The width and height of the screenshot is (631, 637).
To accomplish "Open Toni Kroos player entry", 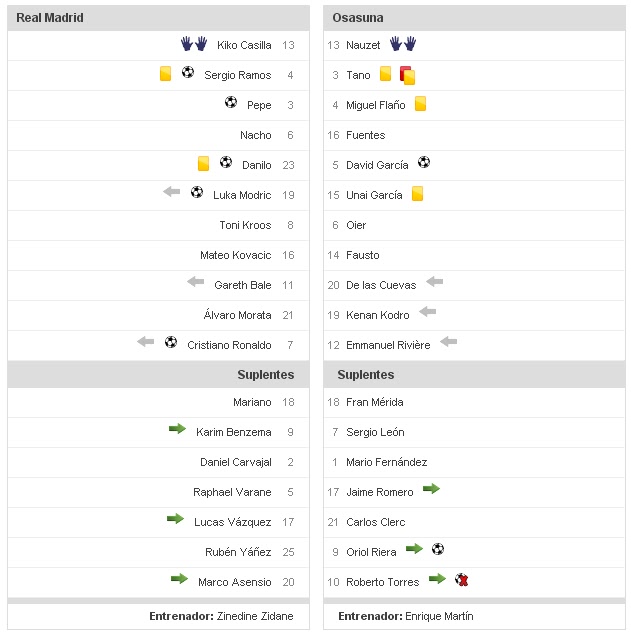I will (245, 225).
